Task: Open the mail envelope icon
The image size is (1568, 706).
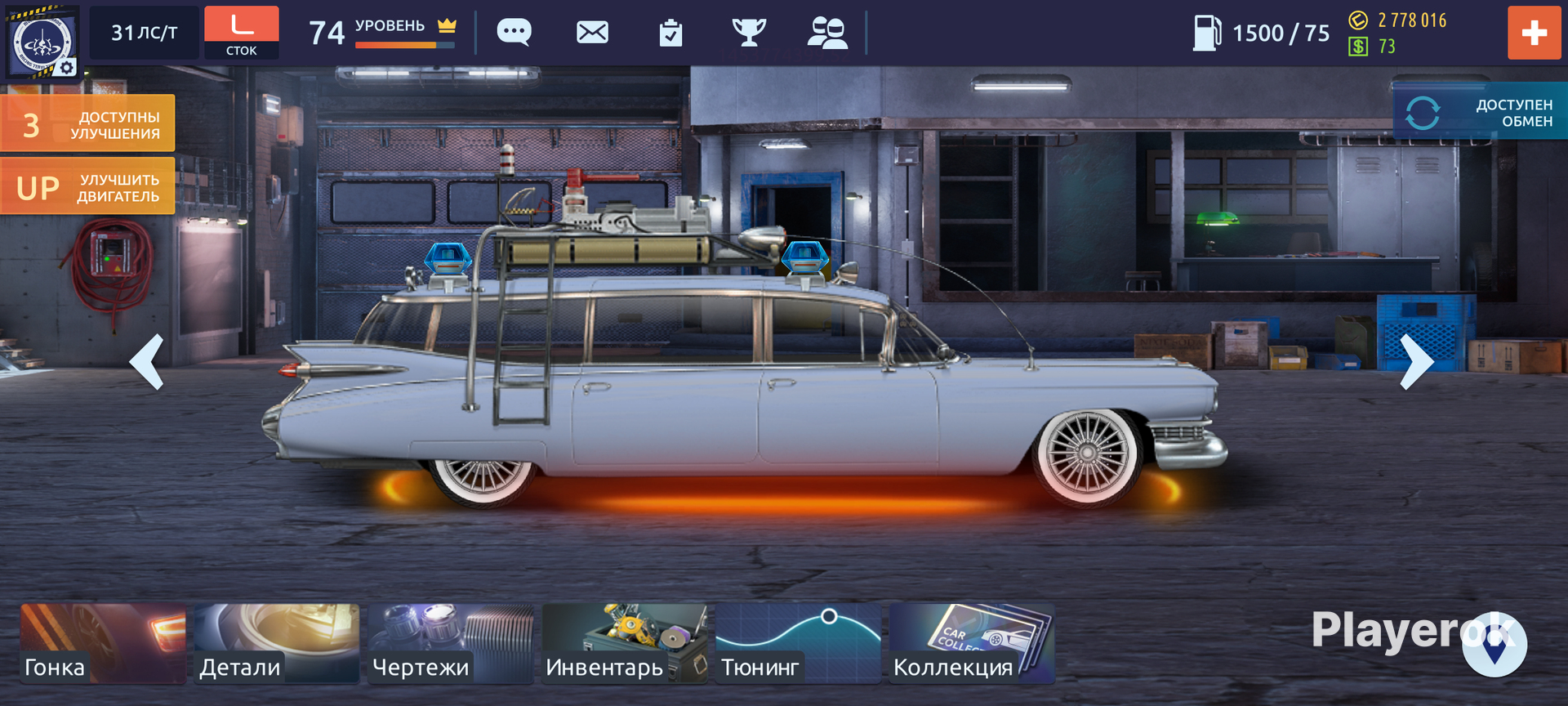Action: [592, 33]
